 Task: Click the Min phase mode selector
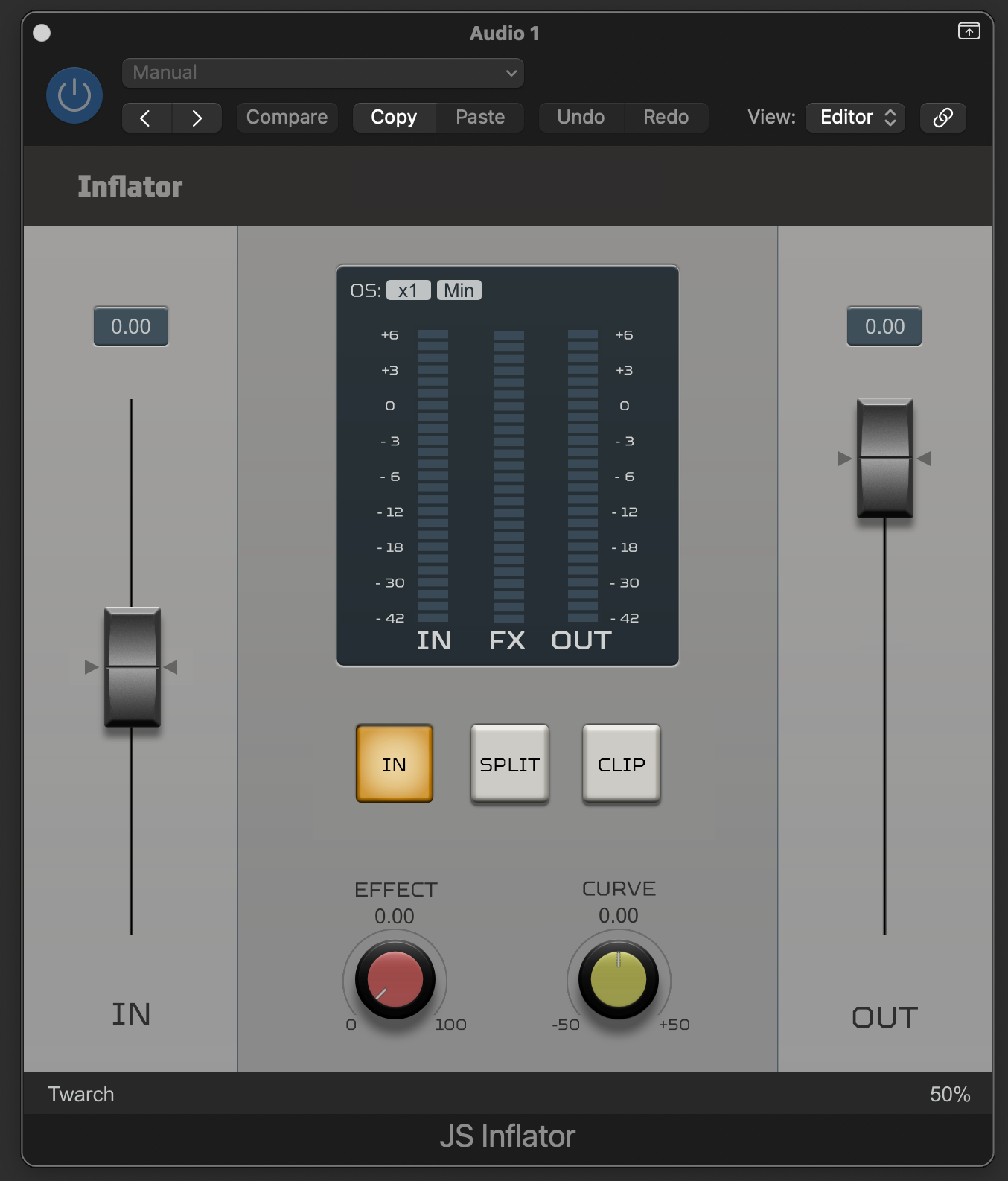coord(459,290)
